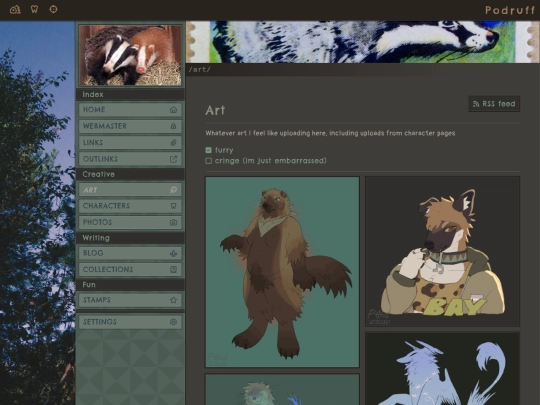Click the Creative section header
Screen dimensions: 540x405
[98, 174]
